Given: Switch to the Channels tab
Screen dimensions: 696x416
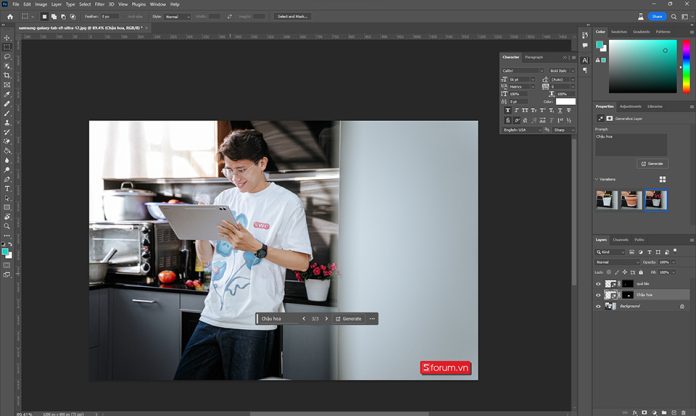Looking at the screenshot, I should 620,240.
